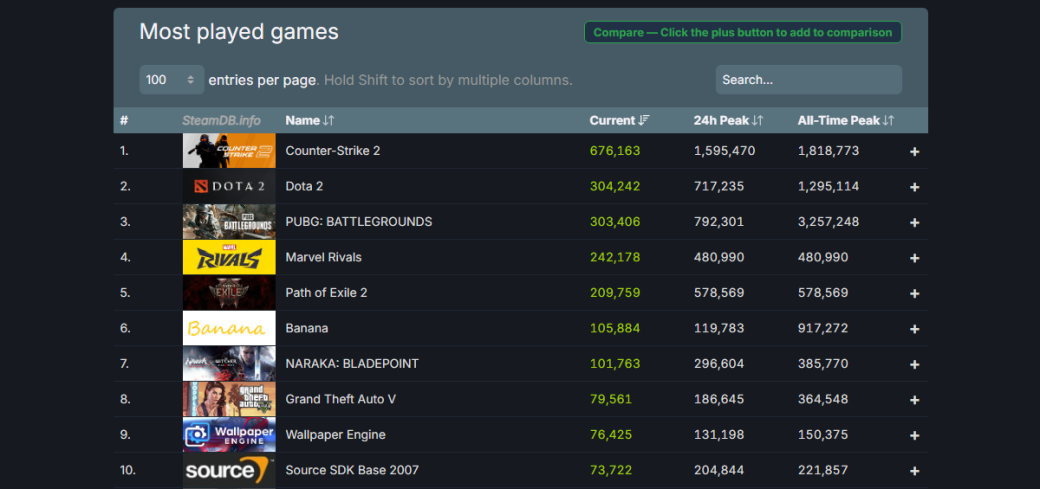The width and height of the screenshot is (1040, 489).
Task: Select all-time peak value 1,818,773
Action: [x=828, y=151]
